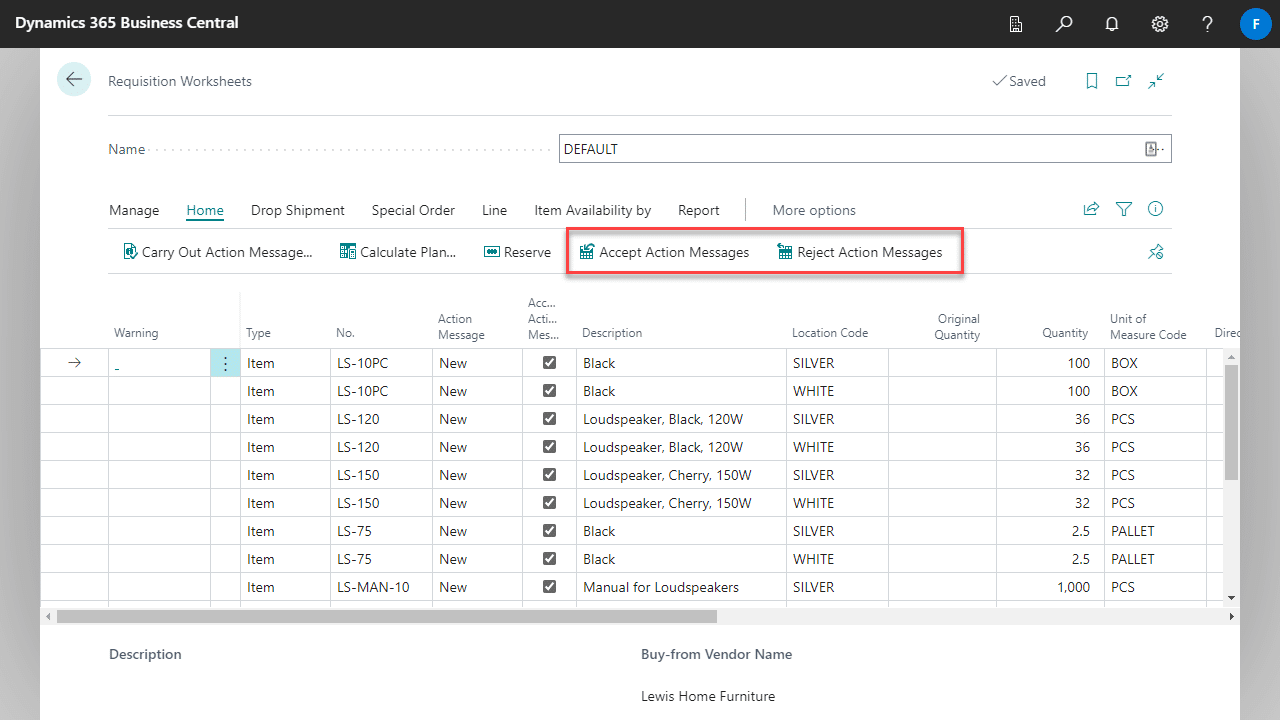
Task: Uncheck Accept Action Message for first LS-10PC row
Action: [549, 363]
